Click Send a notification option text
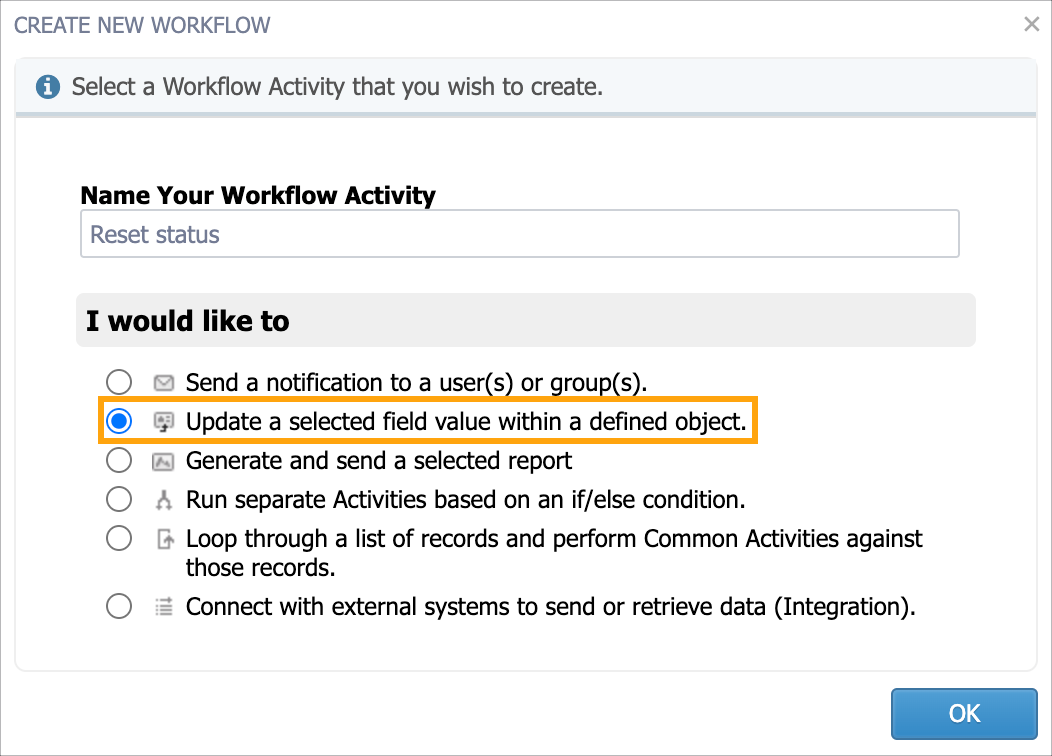The height and width of the screenshot is (756, 1052). (417, 382)
